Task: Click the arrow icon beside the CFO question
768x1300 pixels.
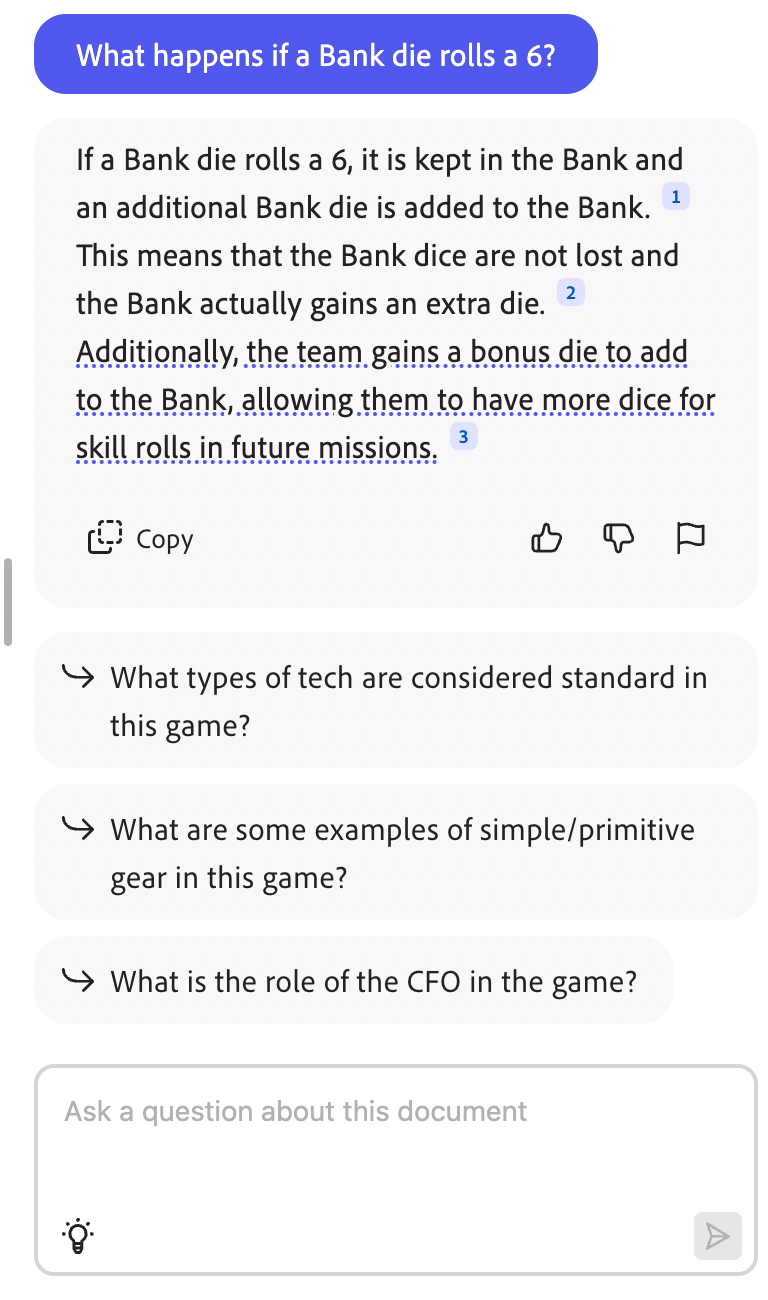Action: 78,979
